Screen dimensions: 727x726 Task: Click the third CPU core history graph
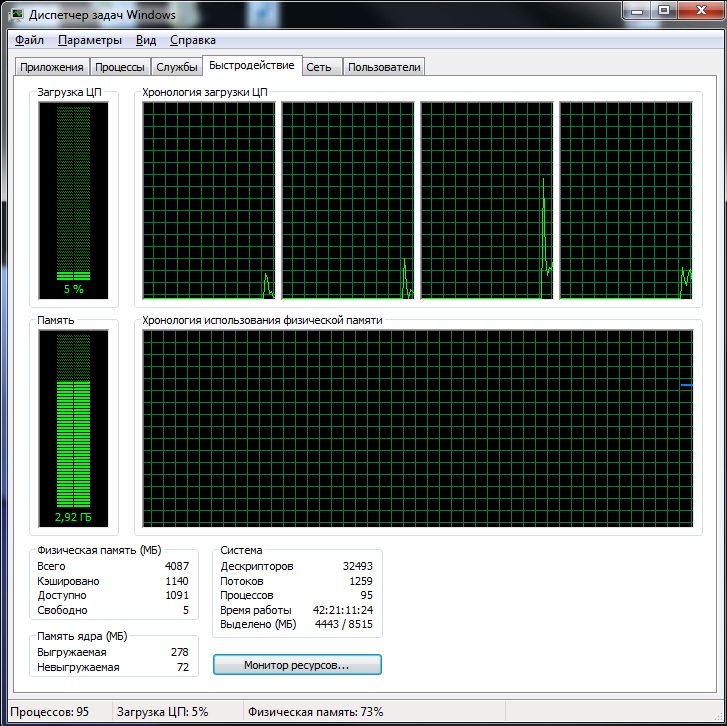coord(487,200)
